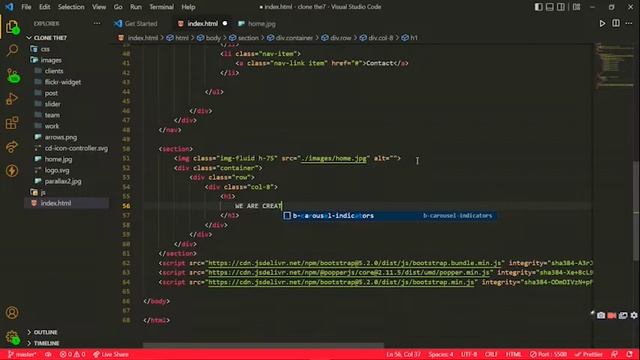Click the master branch status bar item

coord(22,354)
